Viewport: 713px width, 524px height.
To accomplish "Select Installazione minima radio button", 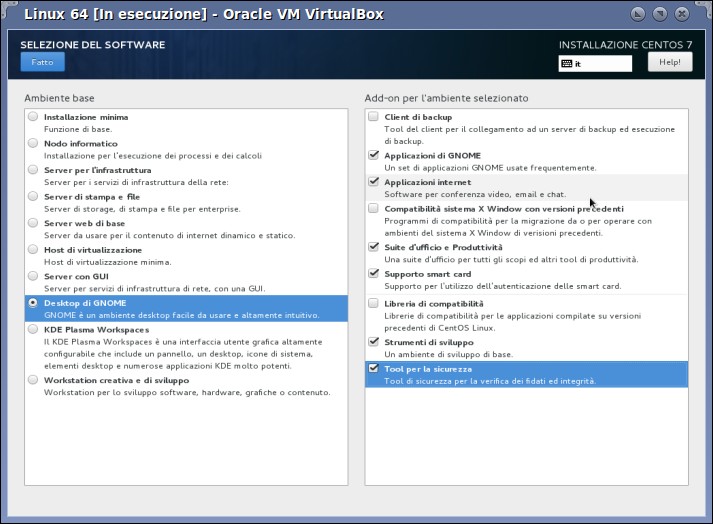I will 33,116.
